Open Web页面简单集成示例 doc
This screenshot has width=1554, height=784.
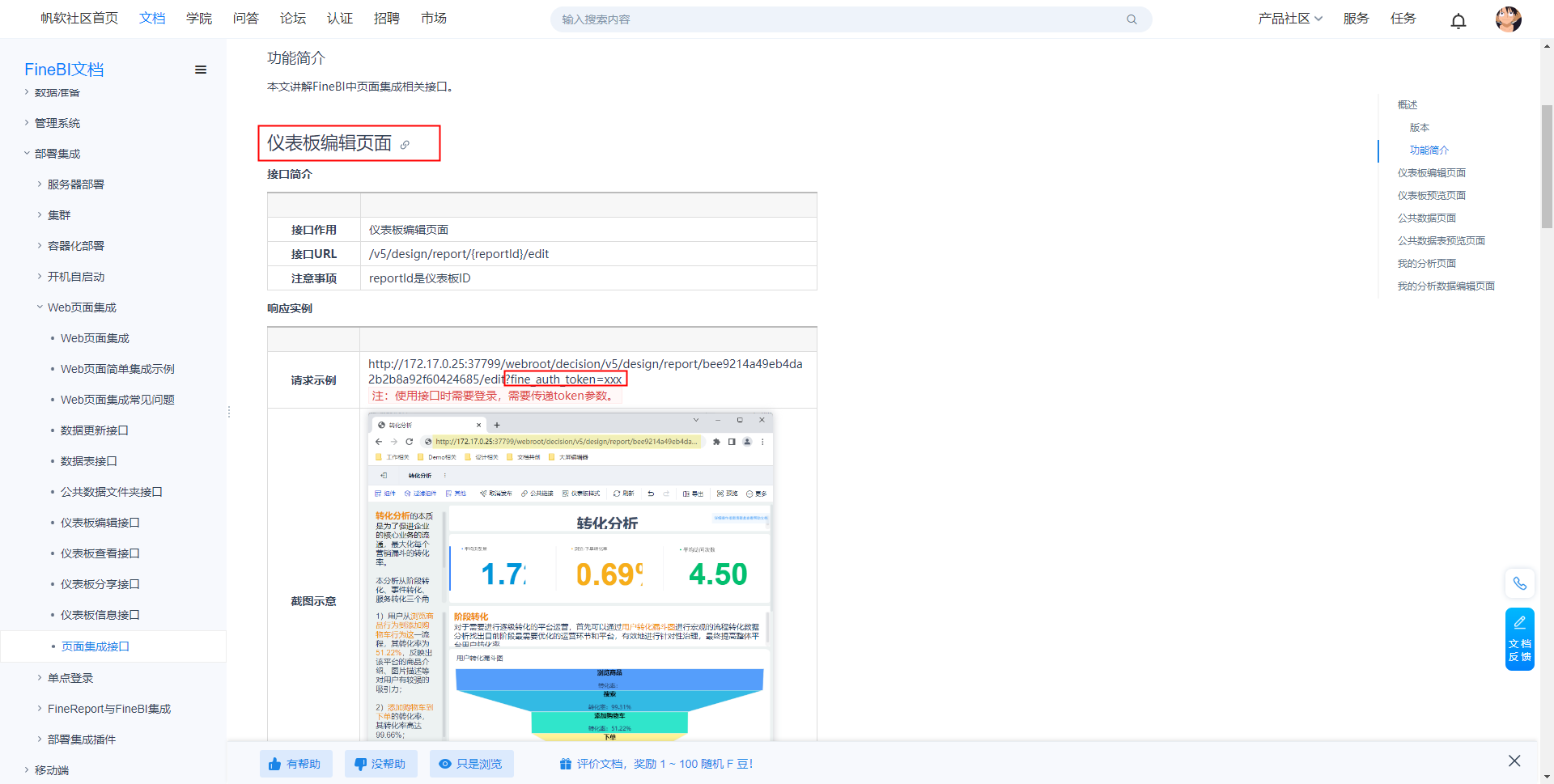(117, 369)
